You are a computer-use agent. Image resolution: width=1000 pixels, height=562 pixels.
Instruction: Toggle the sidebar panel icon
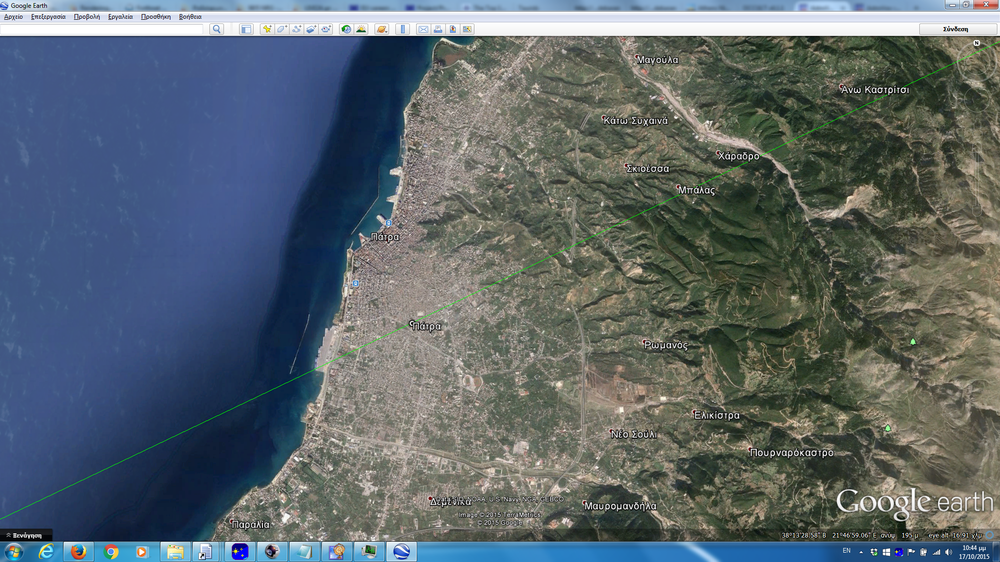tap(246, 29)
